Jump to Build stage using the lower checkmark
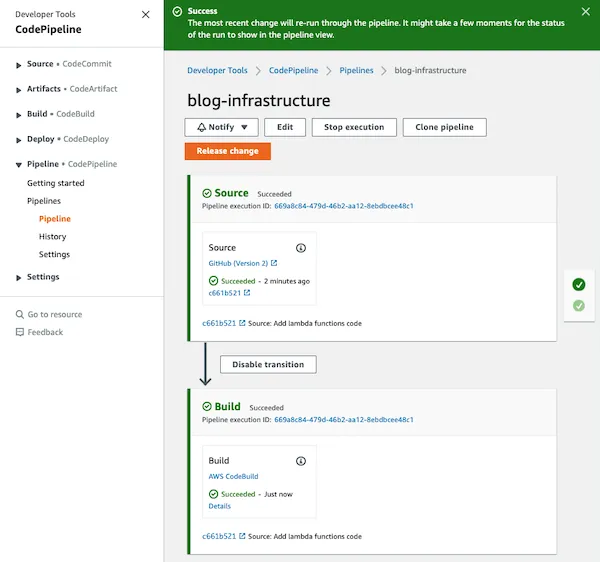 (x=579, y=305)
